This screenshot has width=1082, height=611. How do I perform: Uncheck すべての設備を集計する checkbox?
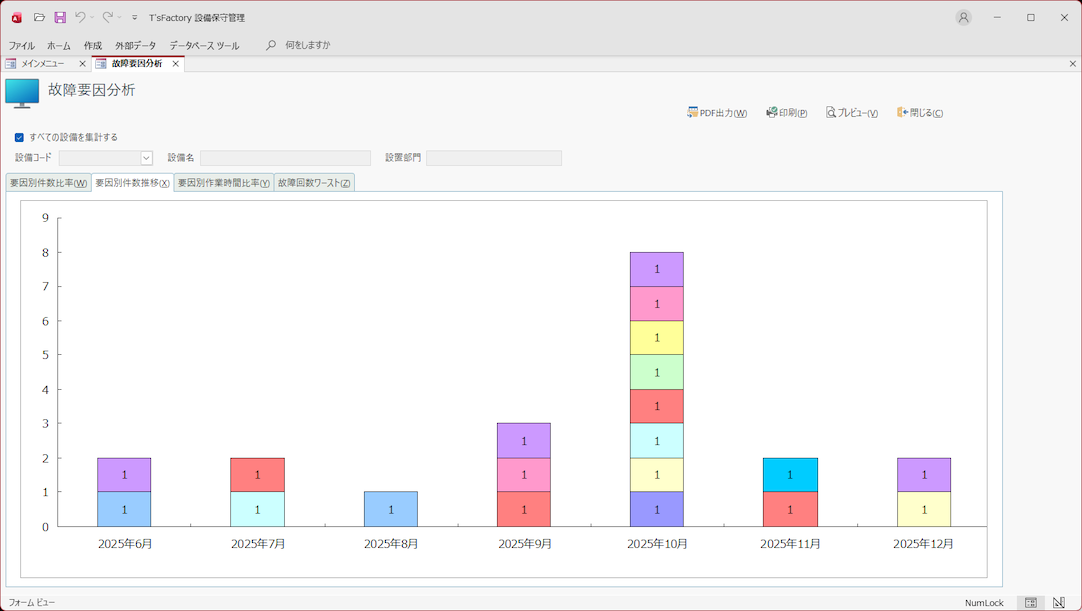pos(19,138)
